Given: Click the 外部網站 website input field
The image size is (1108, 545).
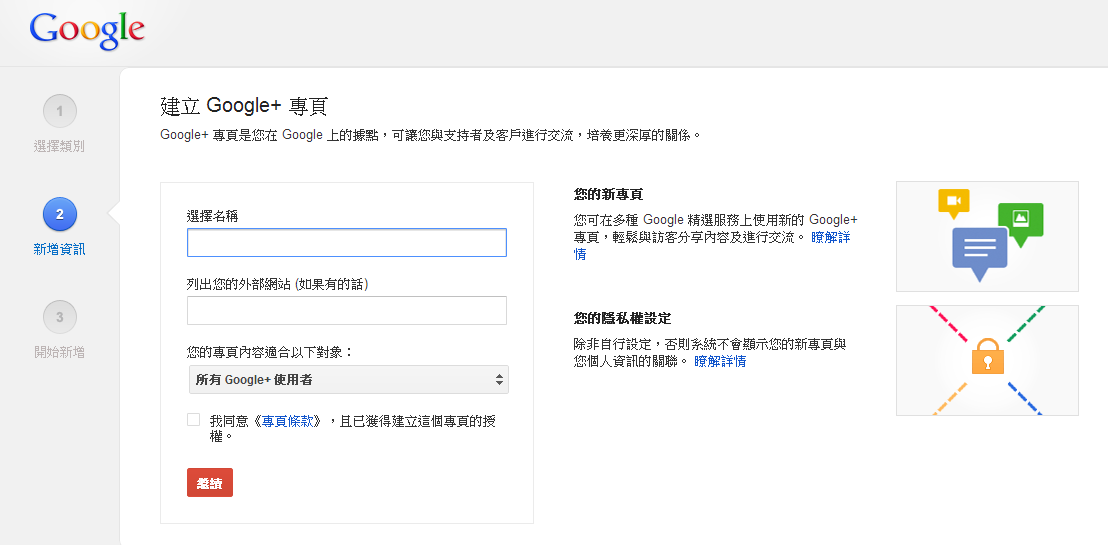Looking at the screenshot, I should click(x=347, y=310).
